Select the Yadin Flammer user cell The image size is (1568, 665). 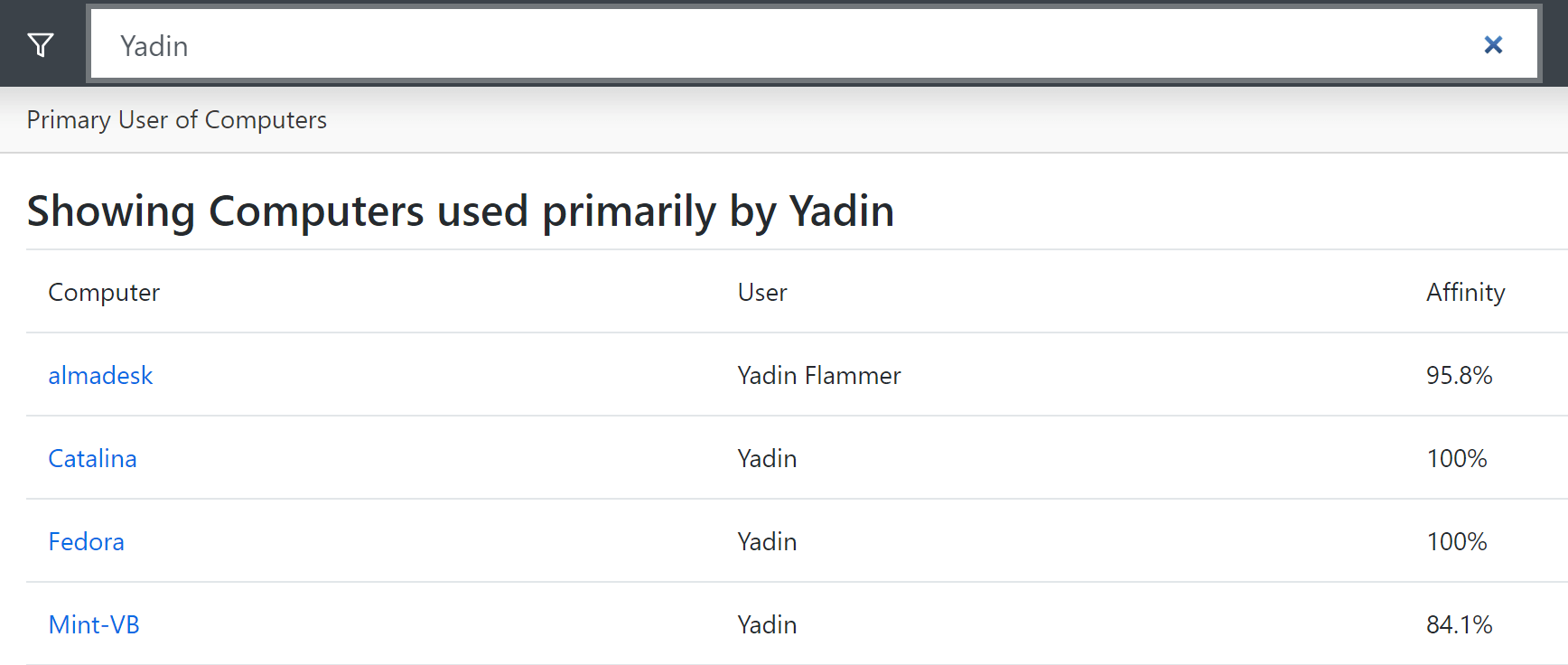[819, 376]
